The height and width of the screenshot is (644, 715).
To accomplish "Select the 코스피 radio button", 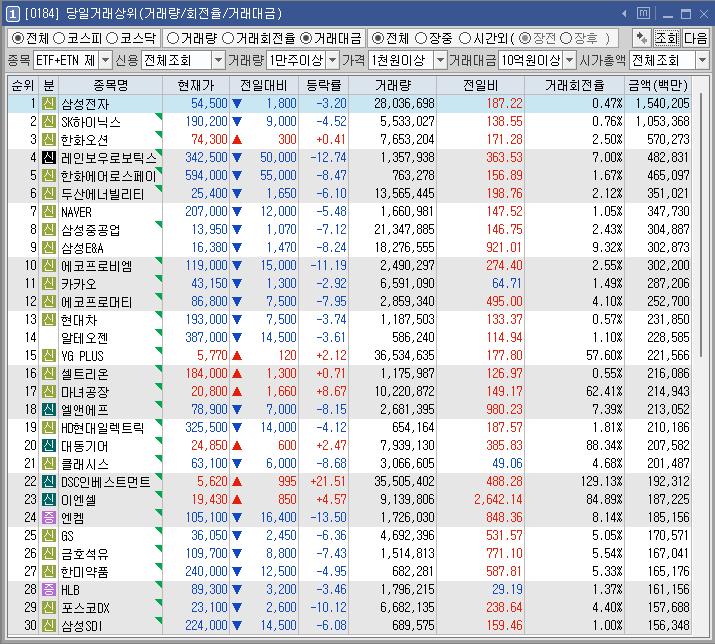I will [x=59, y=38].
